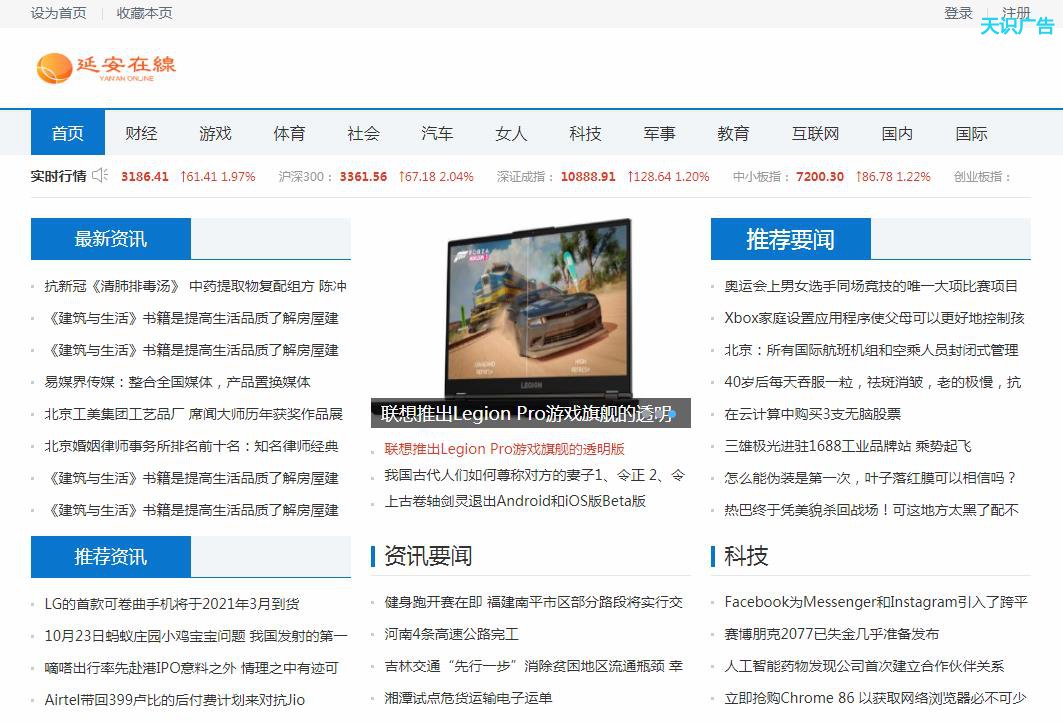
Task: Open red headline 联想推出Legion Pro游戏旗舰的透明版
Action: [504, 449]
